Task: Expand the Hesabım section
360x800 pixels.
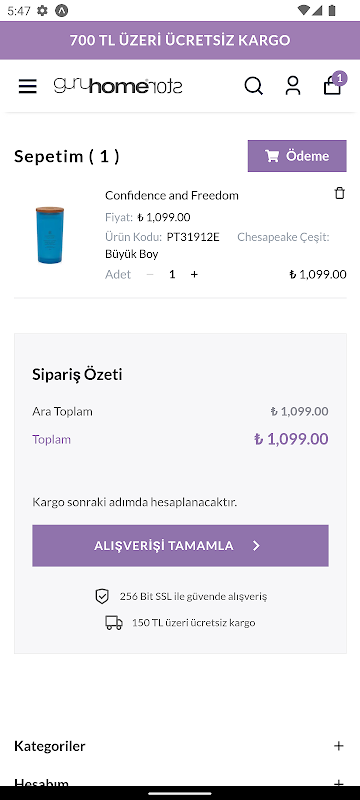Action: click(180, 782)
